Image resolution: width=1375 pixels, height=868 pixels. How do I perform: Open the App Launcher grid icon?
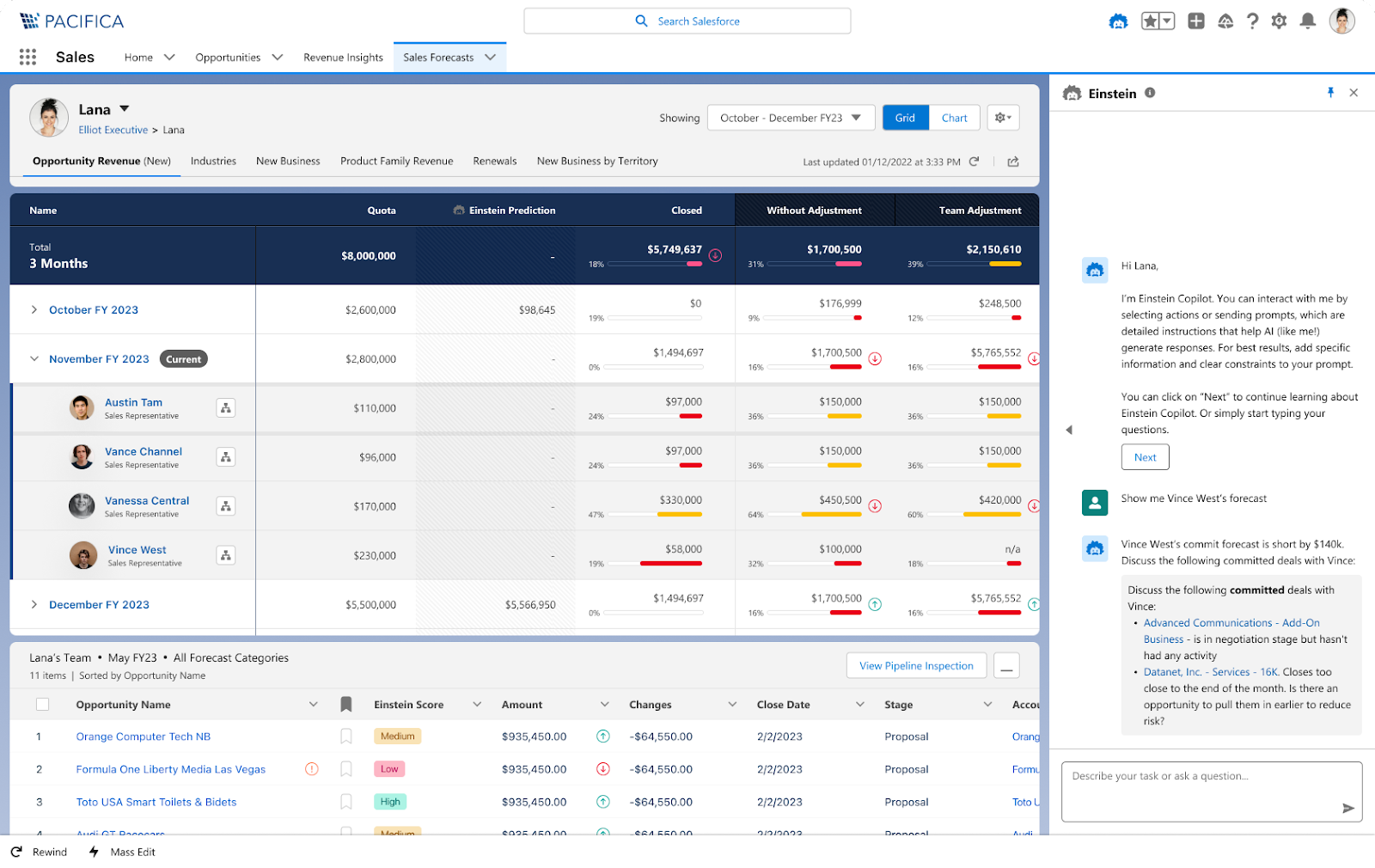[27, 57]
